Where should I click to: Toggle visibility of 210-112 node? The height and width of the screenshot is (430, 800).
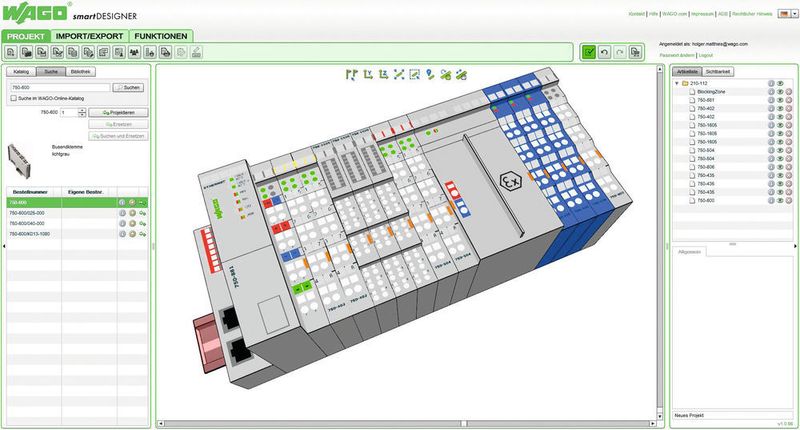[x=780, y=83]
